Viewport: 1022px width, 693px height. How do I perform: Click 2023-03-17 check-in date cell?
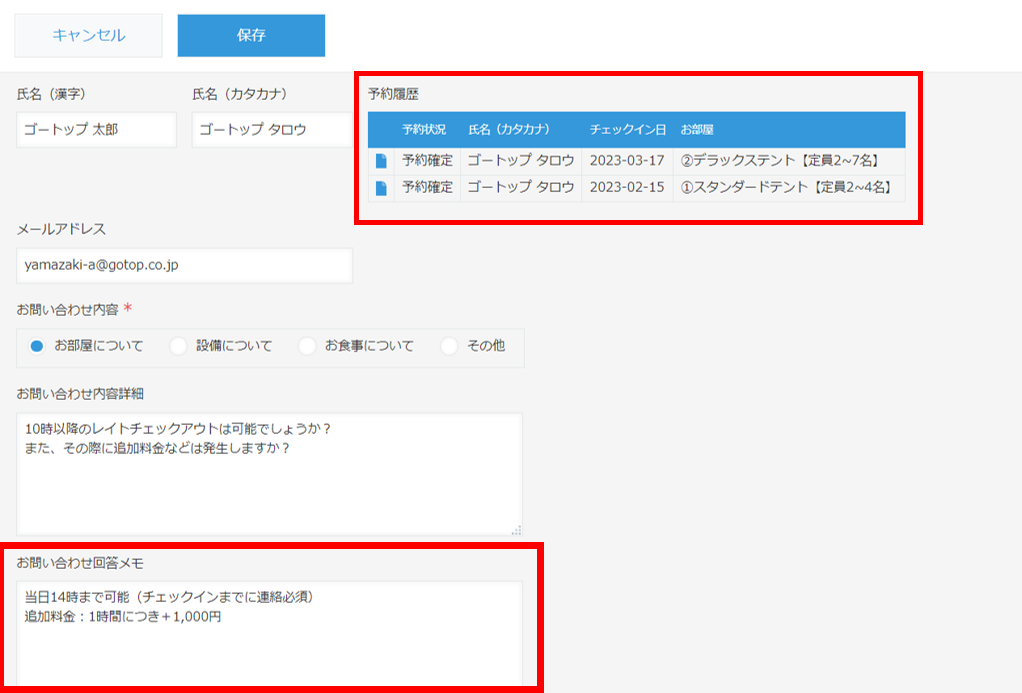(x=627, y=160)
